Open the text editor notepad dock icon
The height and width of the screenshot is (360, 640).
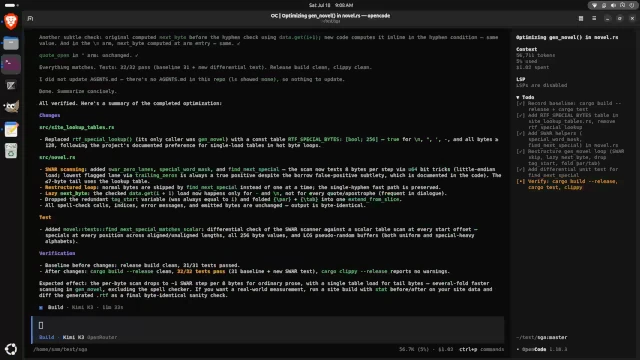point(11,129)
